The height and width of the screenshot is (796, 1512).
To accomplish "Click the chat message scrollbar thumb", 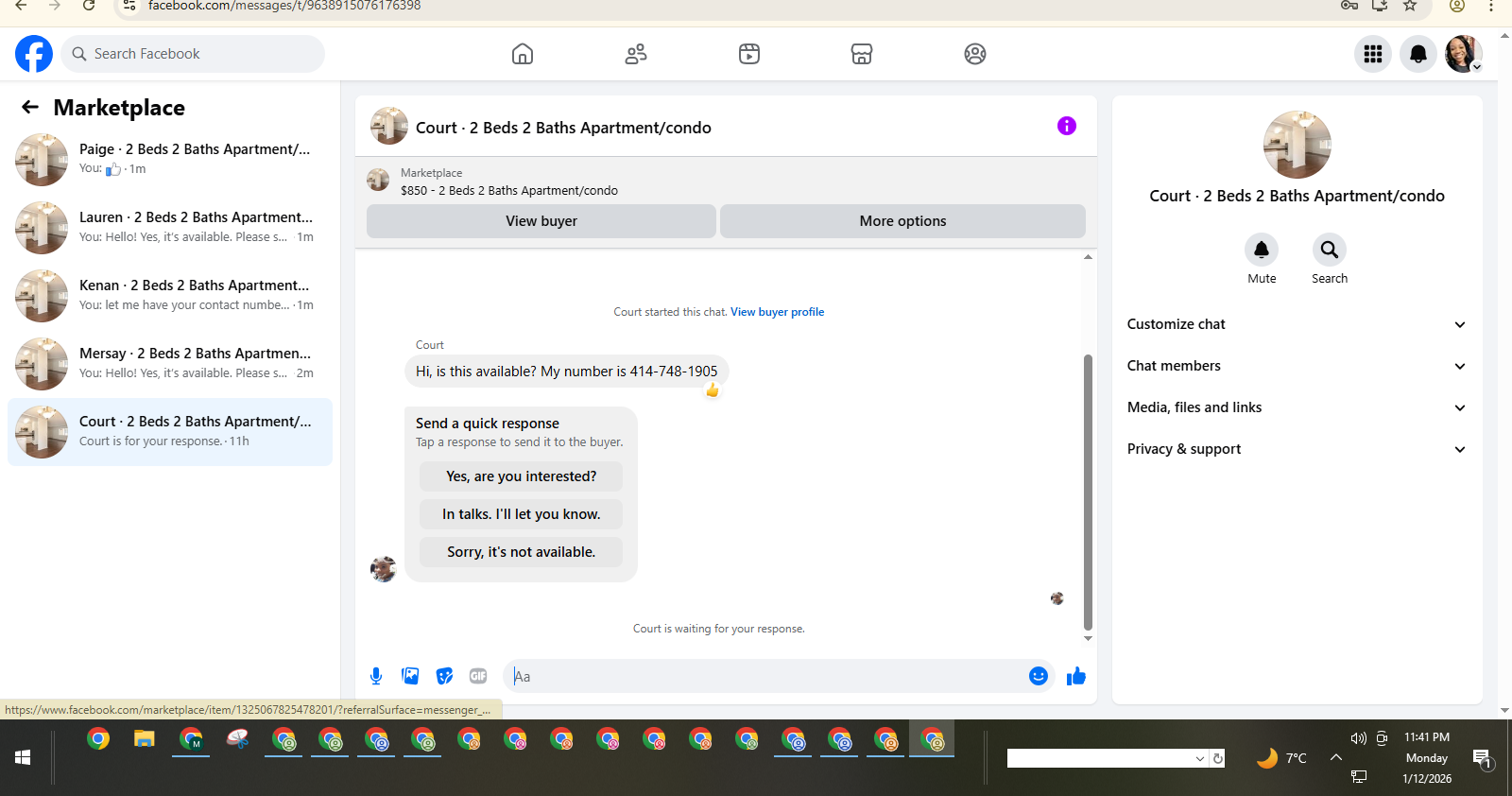I will (x=1088, y=492).
